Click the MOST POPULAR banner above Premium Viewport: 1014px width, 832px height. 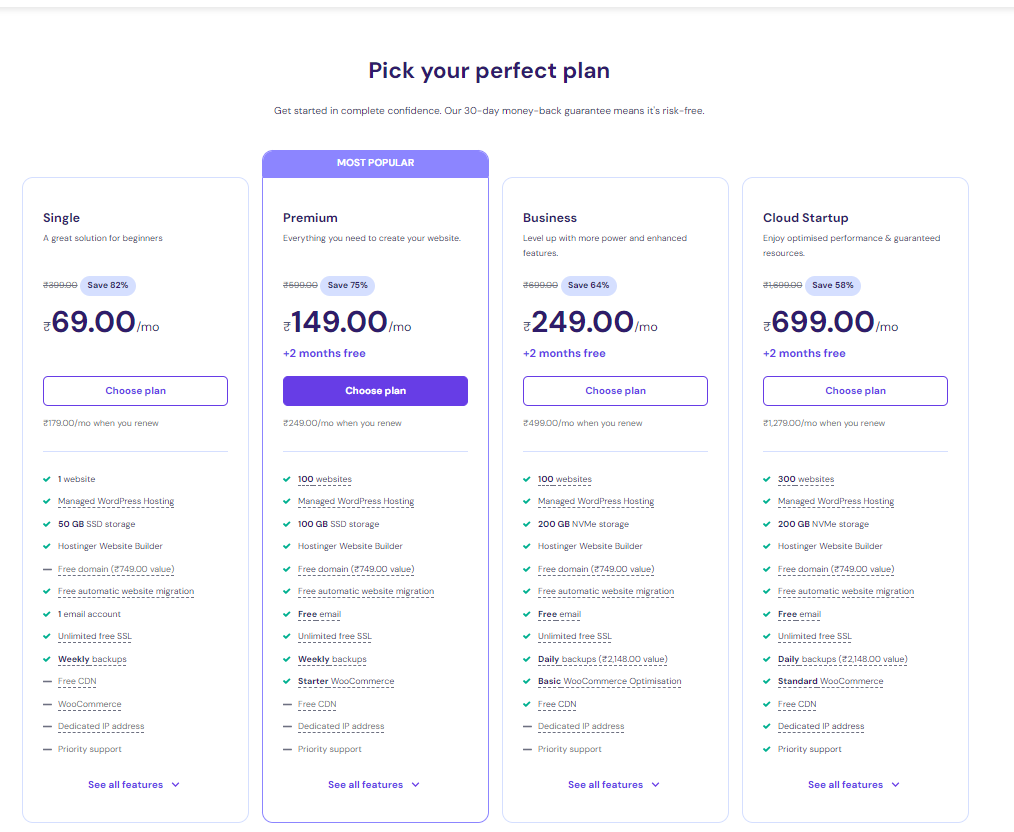(375, 163)
